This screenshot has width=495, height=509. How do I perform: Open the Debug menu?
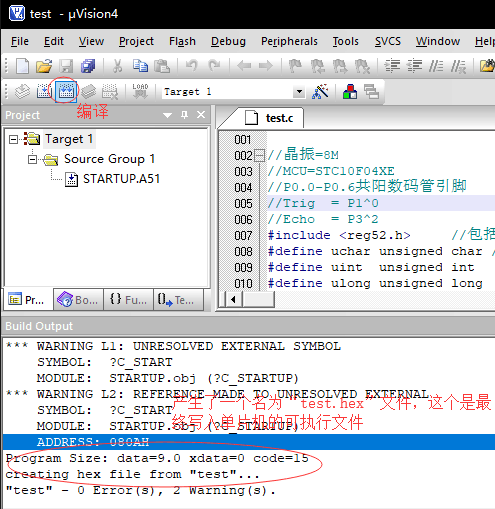pyautogui.click(x=228, y=41)
